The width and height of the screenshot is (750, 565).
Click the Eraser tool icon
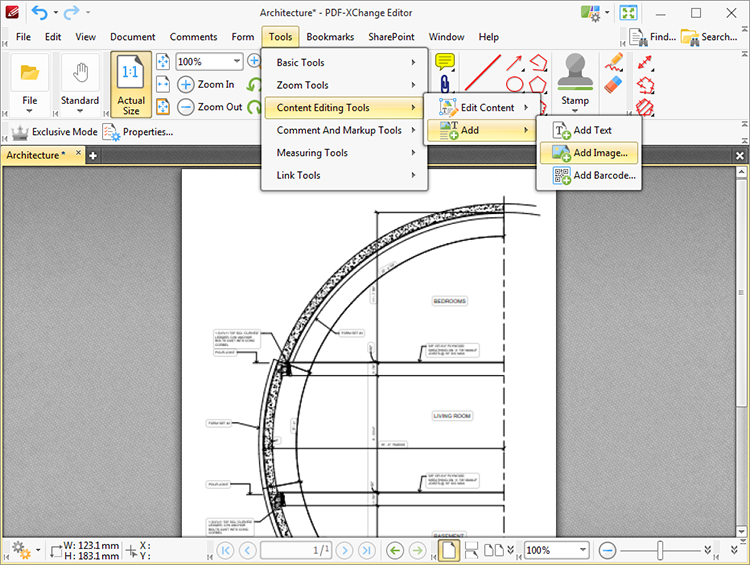[613, 84]
